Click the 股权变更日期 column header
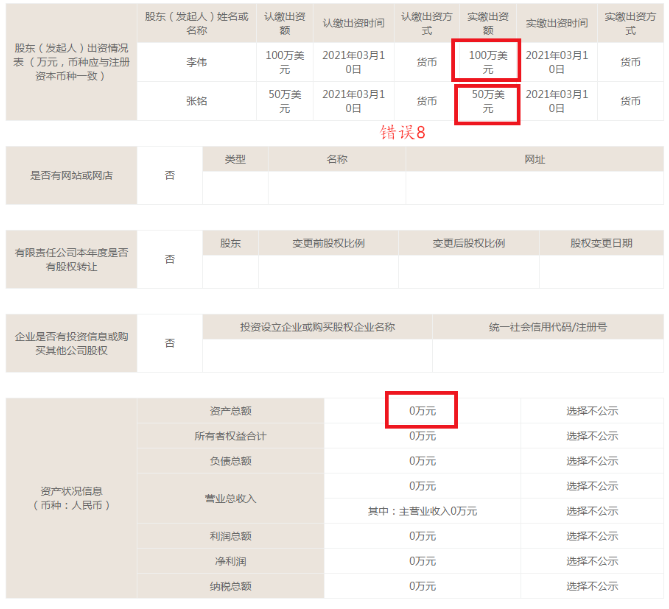This screenshot has height=609, width=669. point(601,243)
